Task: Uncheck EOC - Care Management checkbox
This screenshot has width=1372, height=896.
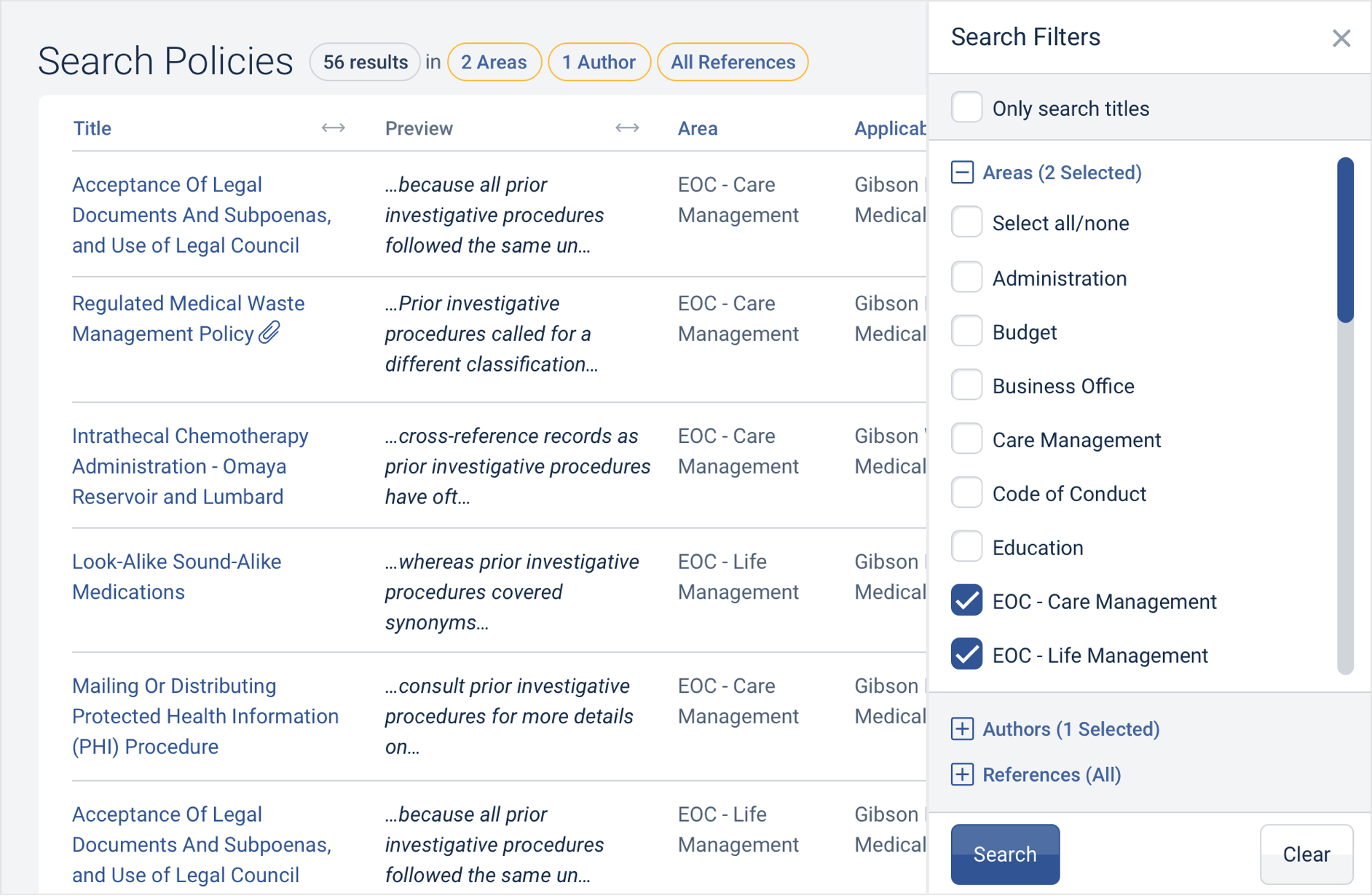Action: (x=966, y=601)
